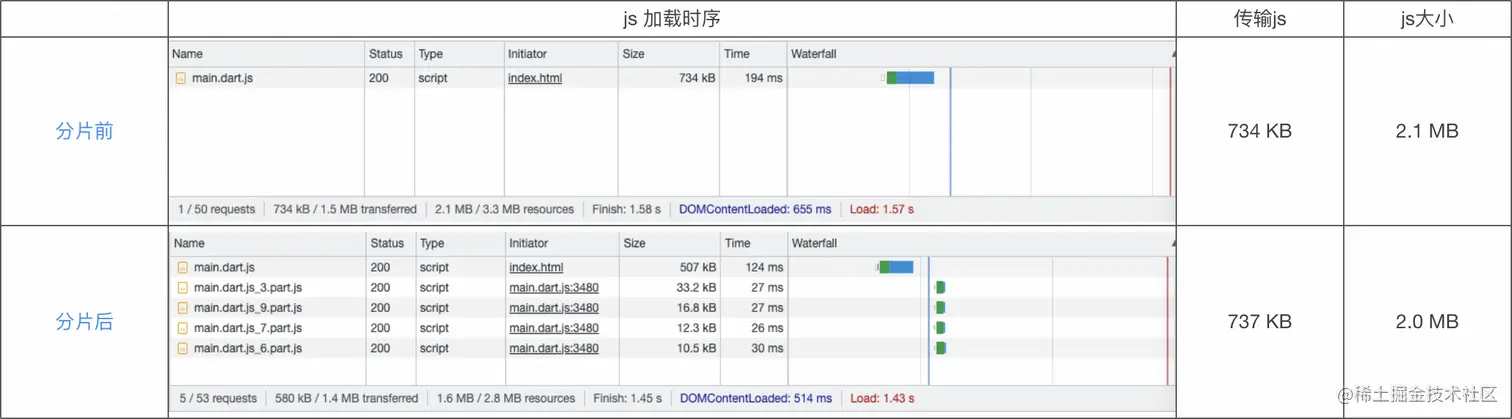Click the 737 KB 传输js cell

(x=1259, y=321)
